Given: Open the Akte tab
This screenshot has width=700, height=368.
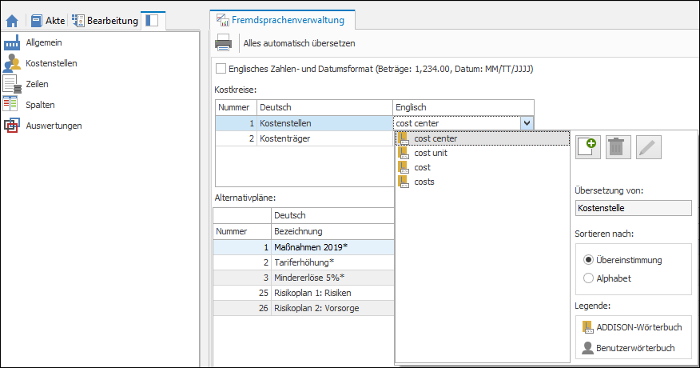Looking at the screenshot, I should [x=48, y=21].
